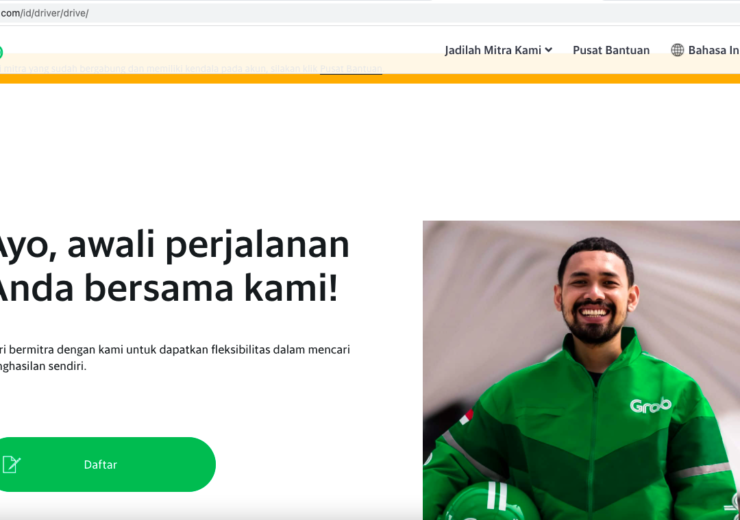Viewport: 740px width, 520px height.
Task: Click the 'bermitra dengan kami' description paragraph
Action: [175, 358]
